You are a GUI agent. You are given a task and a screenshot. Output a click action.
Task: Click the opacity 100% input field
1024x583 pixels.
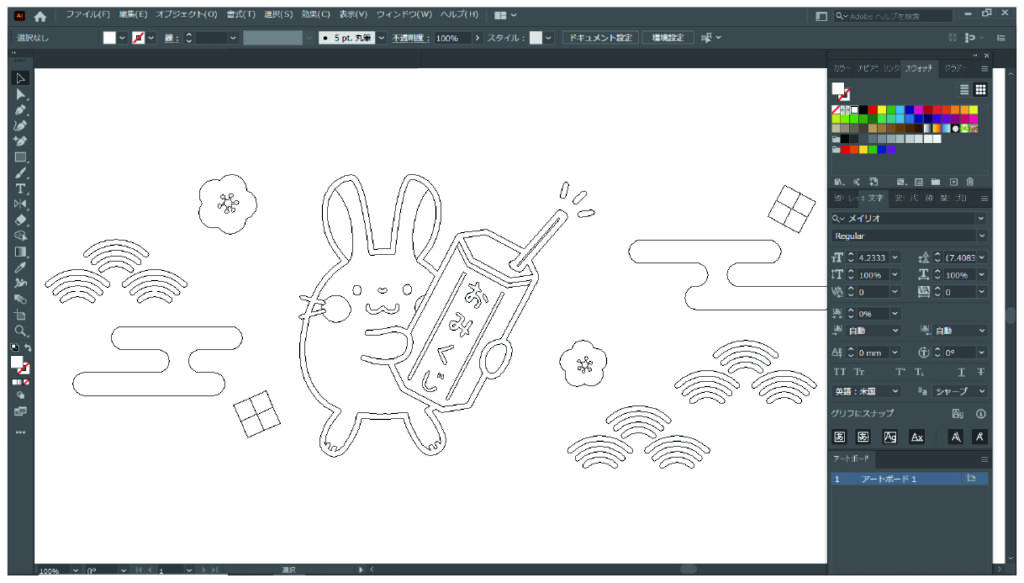(x=452, y=38)
